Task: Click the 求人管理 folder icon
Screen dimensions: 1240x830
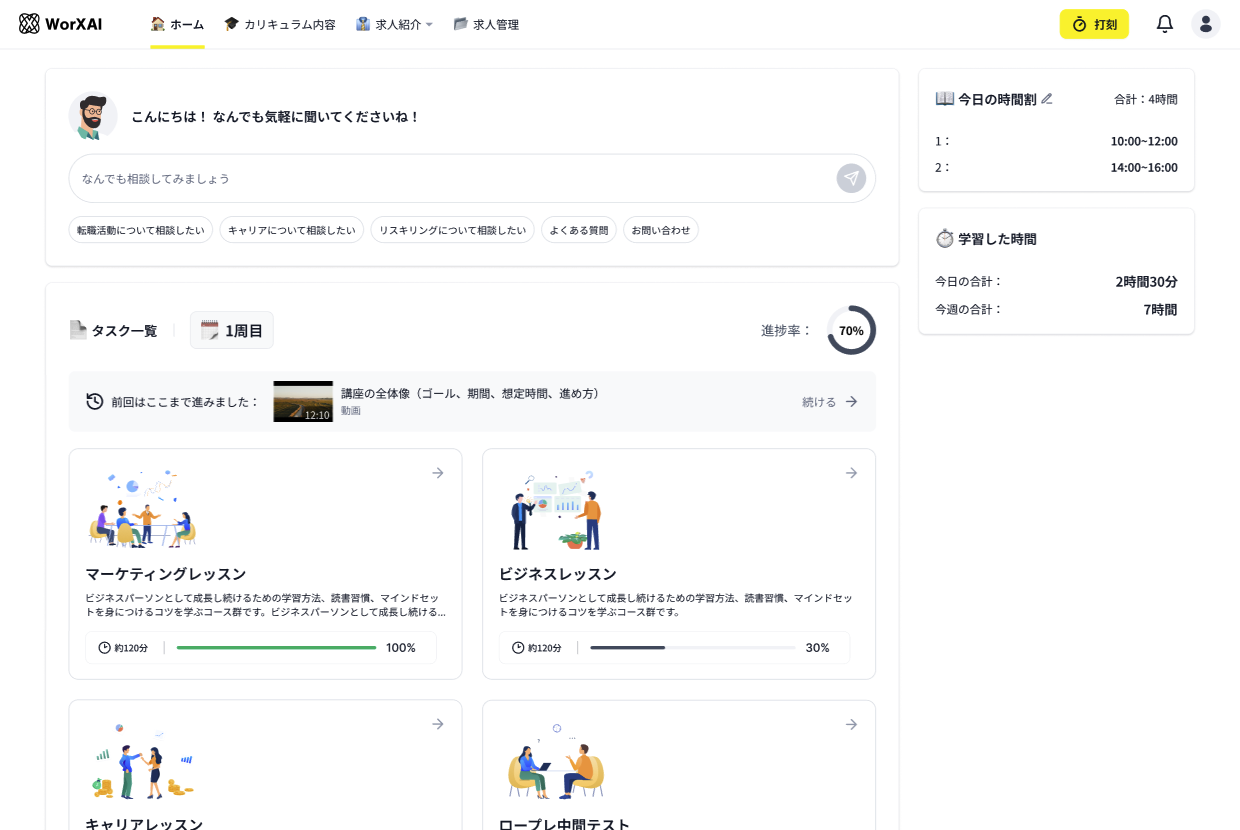Action: point(460,24)
